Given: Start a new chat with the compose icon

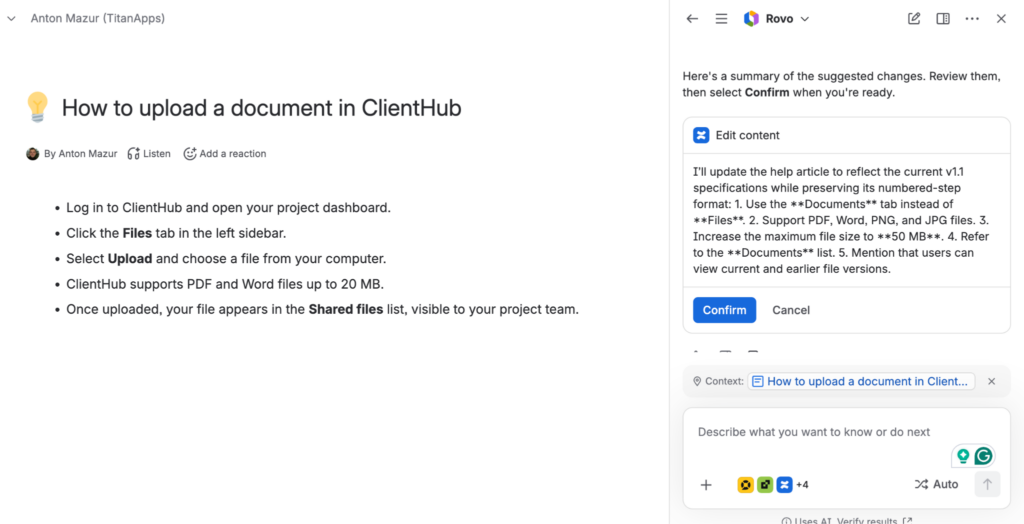Looking at the screenshot, I should 914,19.
